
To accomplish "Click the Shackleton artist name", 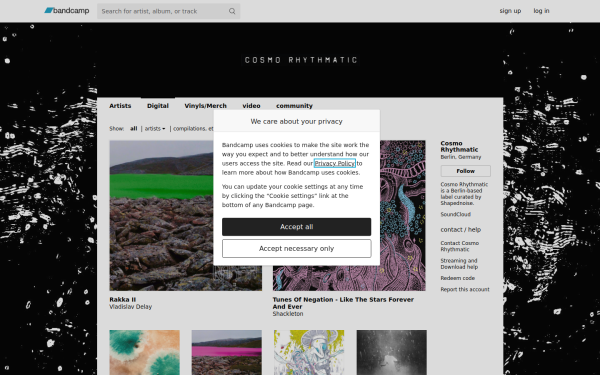I will tap(288, 314).
